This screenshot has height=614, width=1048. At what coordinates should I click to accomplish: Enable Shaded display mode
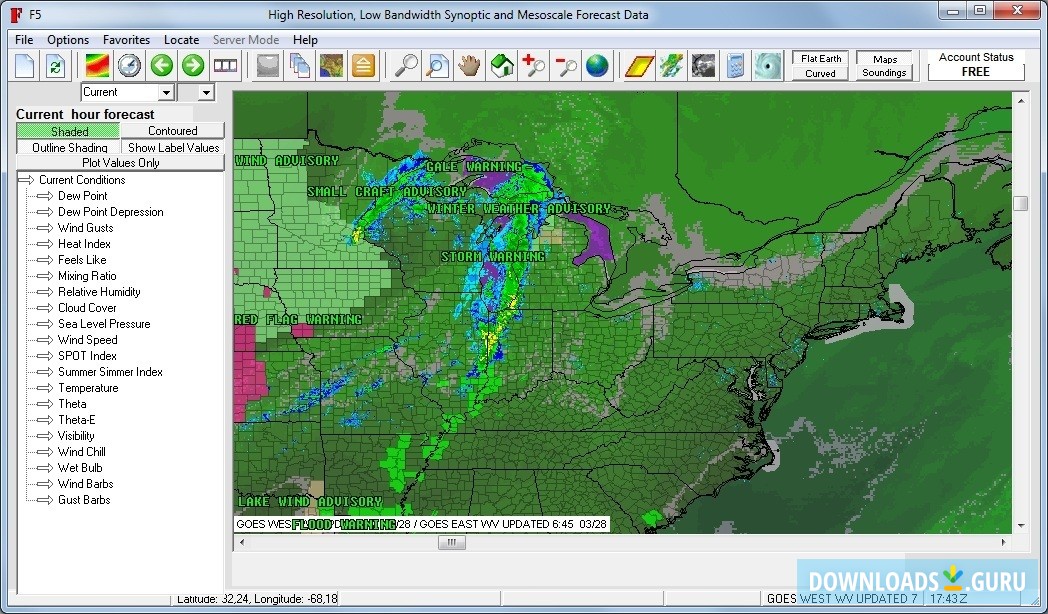68,131
